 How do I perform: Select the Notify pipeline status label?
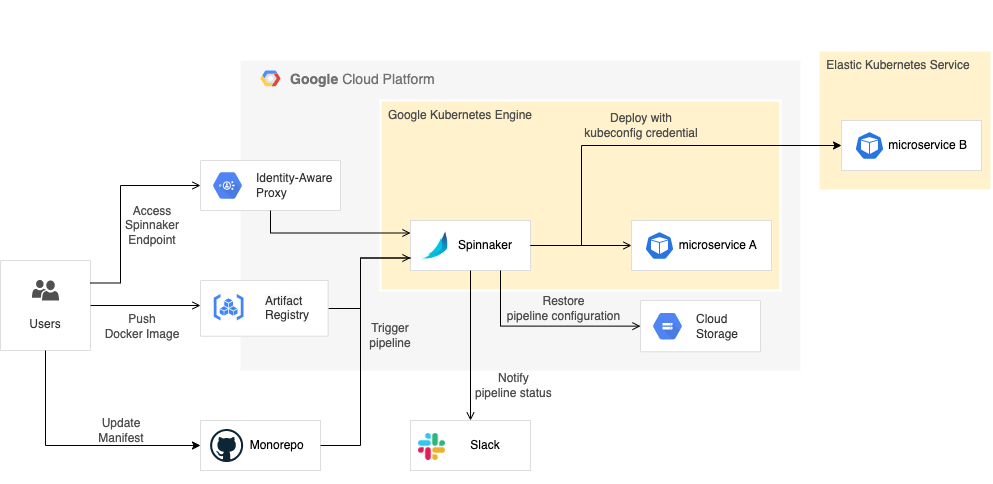513,386
